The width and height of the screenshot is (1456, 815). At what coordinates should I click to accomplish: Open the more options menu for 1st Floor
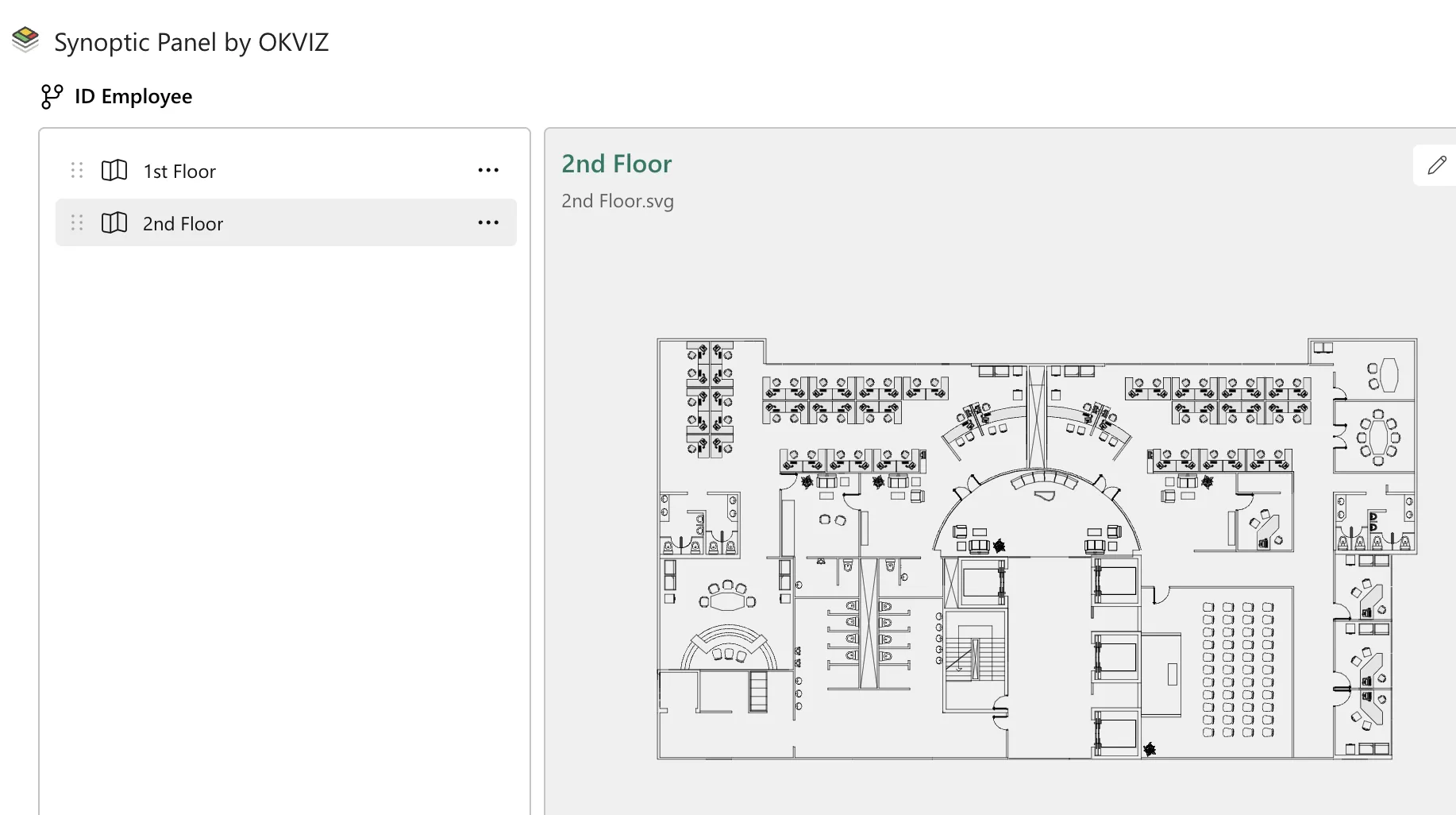488,170
